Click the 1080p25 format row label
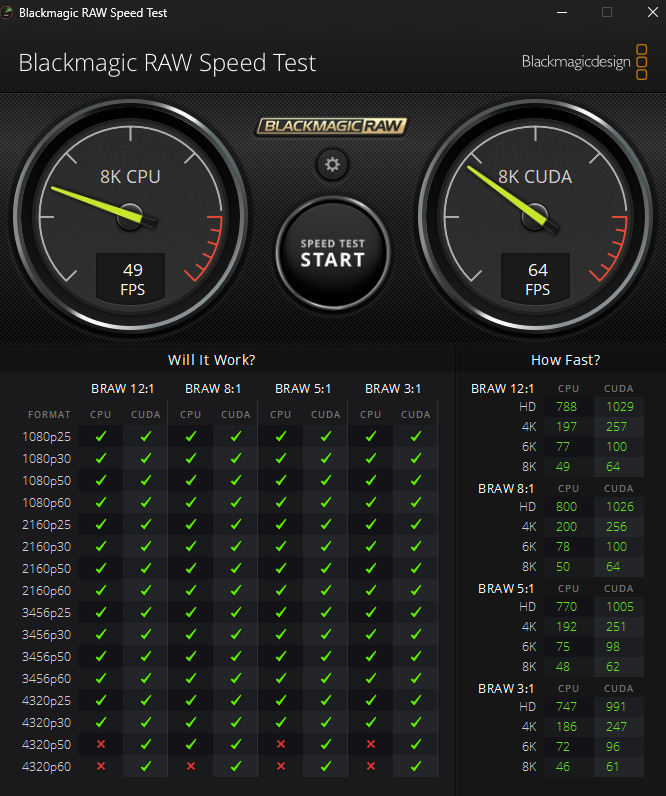Image resolution: width=666 pixels, height=796 pixels. (46, 437)
